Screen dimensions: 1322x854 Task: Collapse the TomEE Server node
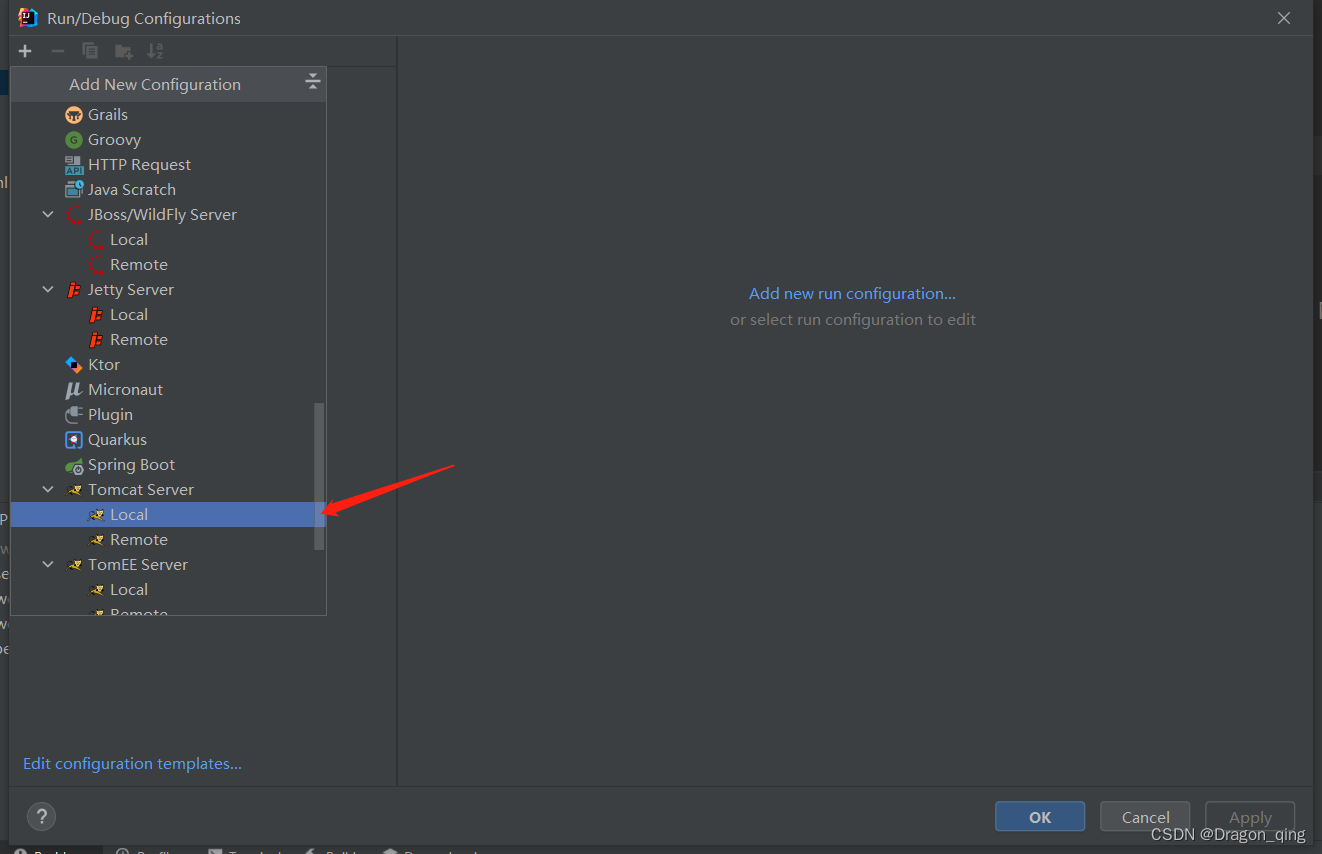pyautogui.click(x=48, y=565)
